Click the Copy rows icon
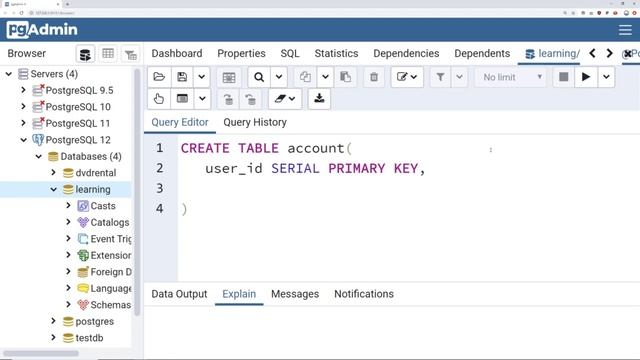The width and height of the screenshot is (640, 360). pos(305,77)
